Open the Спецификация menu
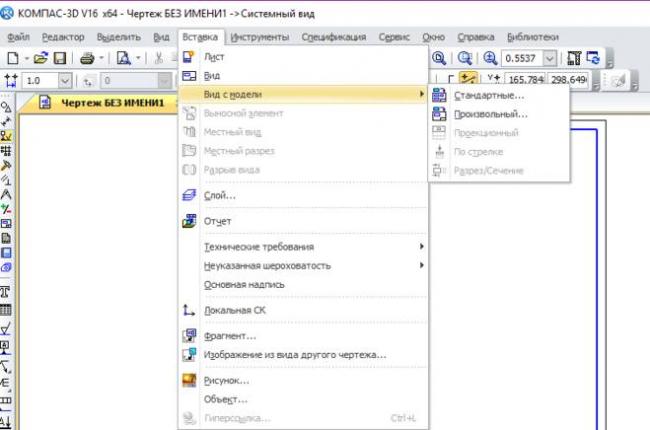Viewport: 650px width, 430px height. coord(334,37)
